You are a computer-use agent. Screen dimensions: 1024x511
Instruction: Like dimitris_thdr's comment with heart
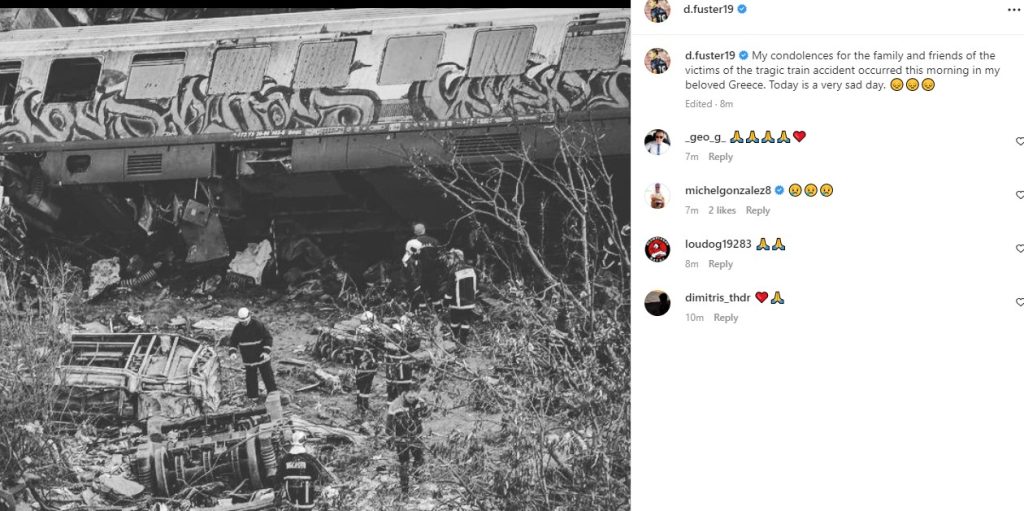pos(1020,302)
